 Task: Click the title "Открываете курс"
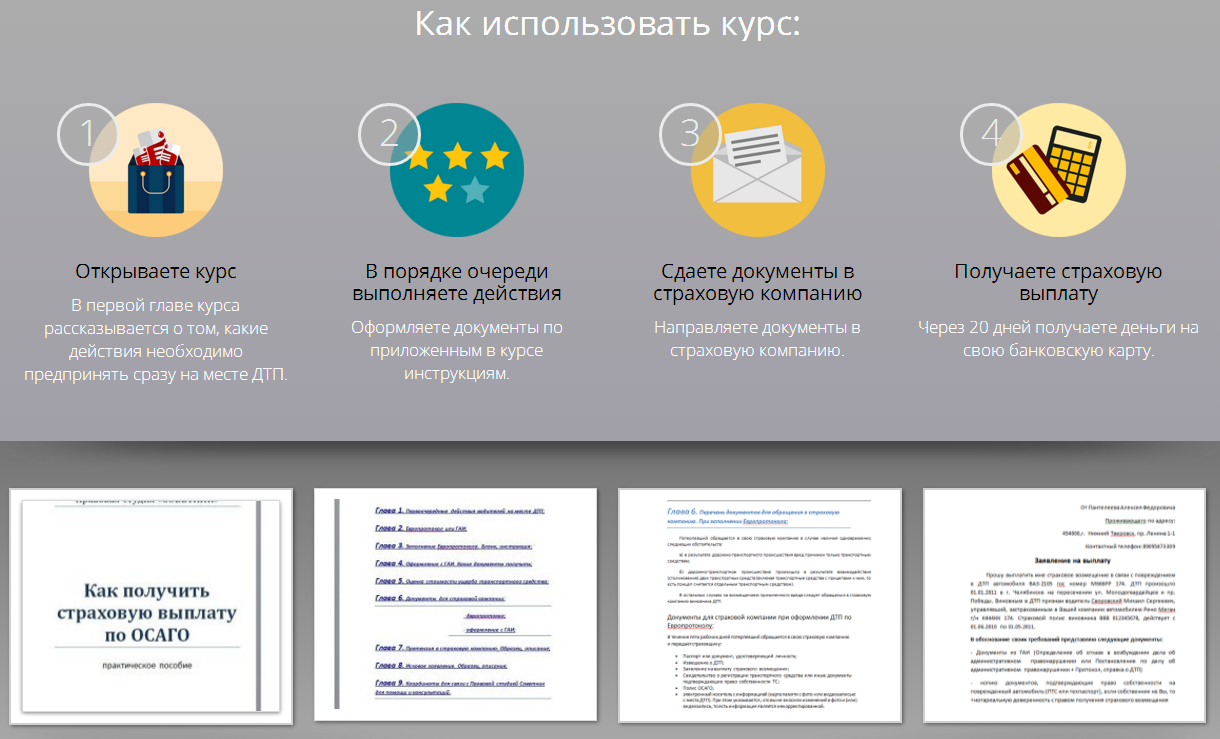[156, 271]
